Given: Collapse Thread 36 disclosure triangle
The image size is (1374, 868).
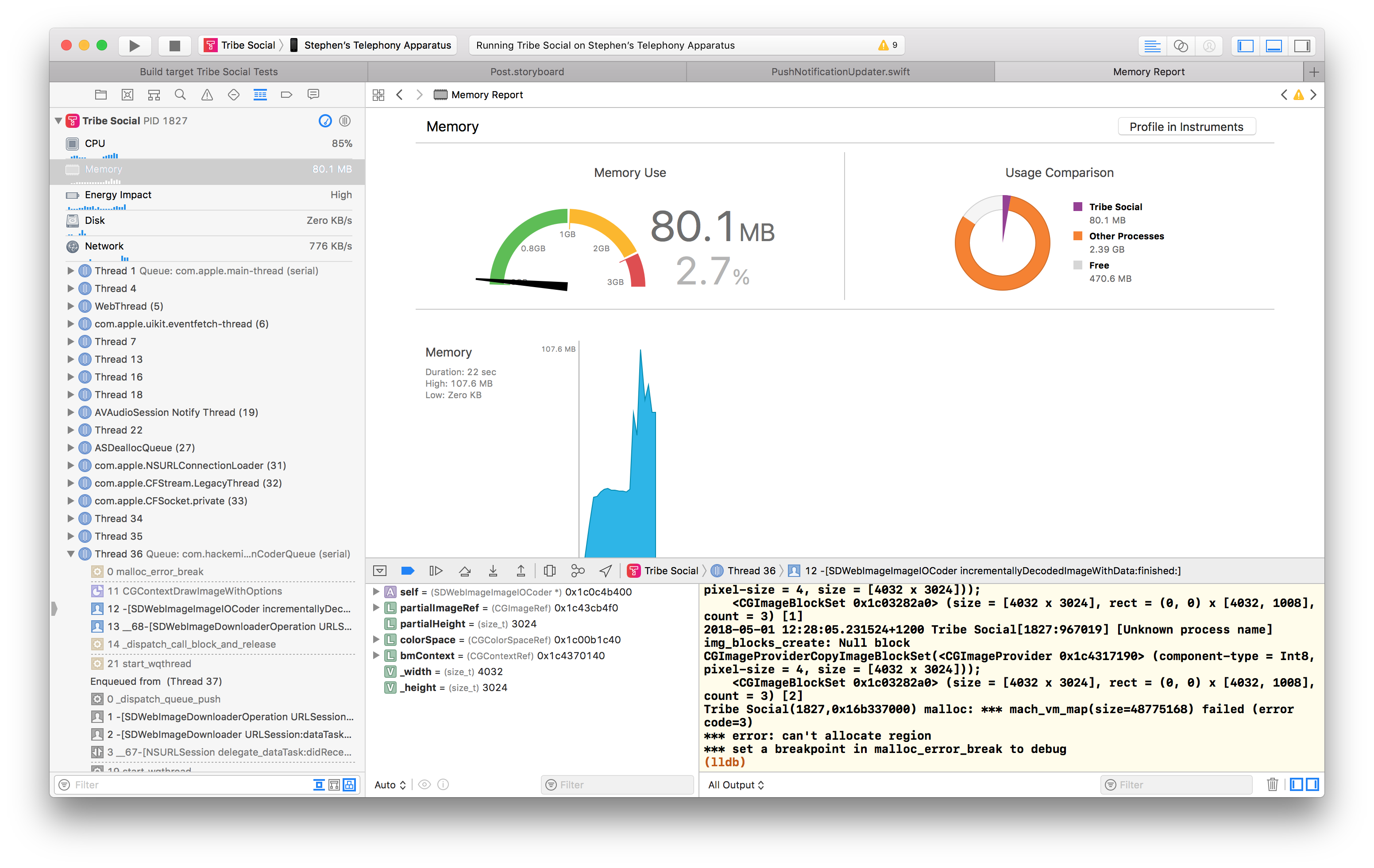Looking at the screenshot, I should point(70,554).
